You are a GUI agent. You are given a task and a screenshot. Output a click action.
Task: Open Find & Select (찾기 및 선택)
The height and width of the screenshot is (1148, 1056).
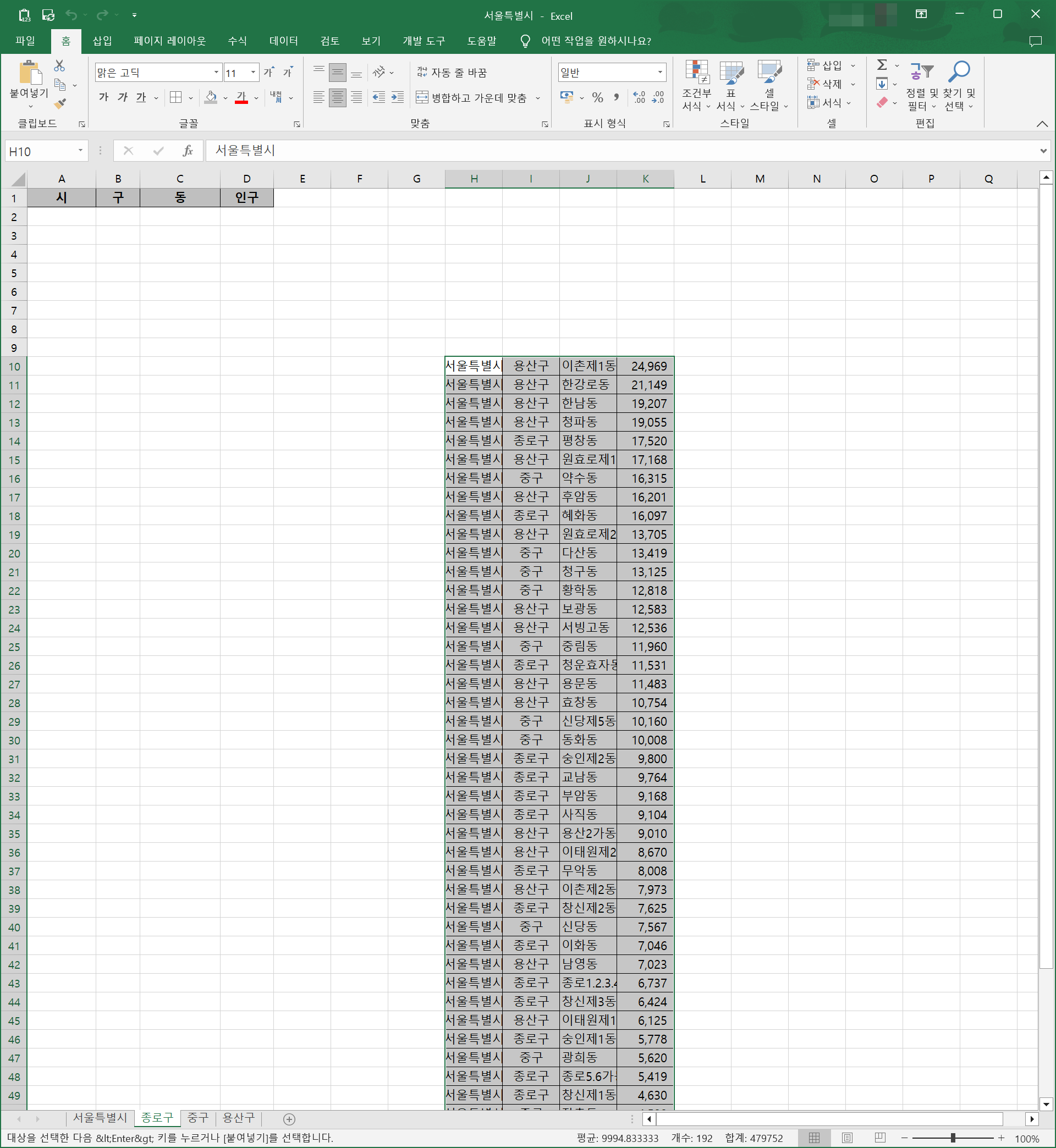959,86
